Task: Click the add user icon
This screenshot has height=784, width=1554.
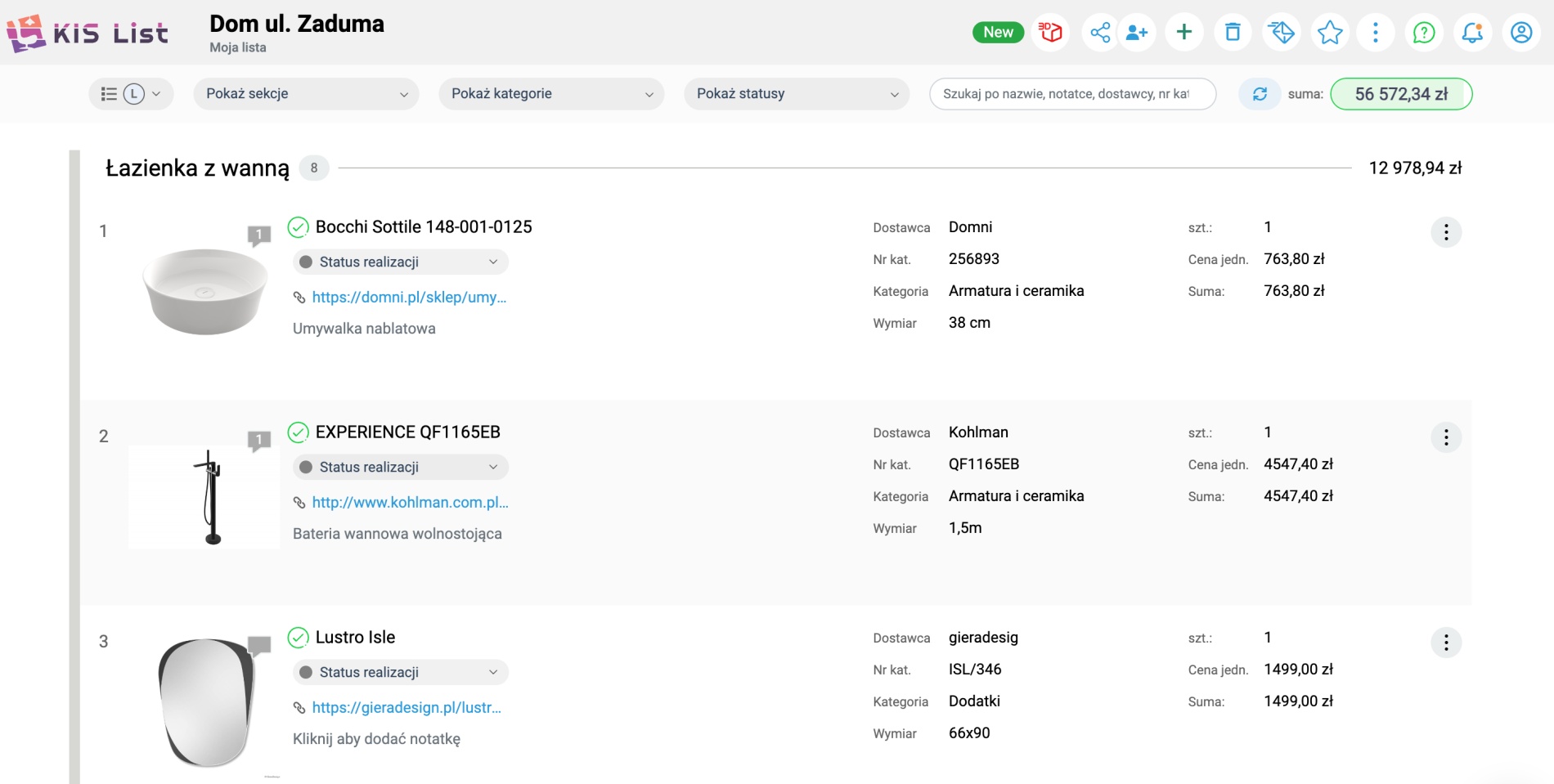Action: 1137,33
